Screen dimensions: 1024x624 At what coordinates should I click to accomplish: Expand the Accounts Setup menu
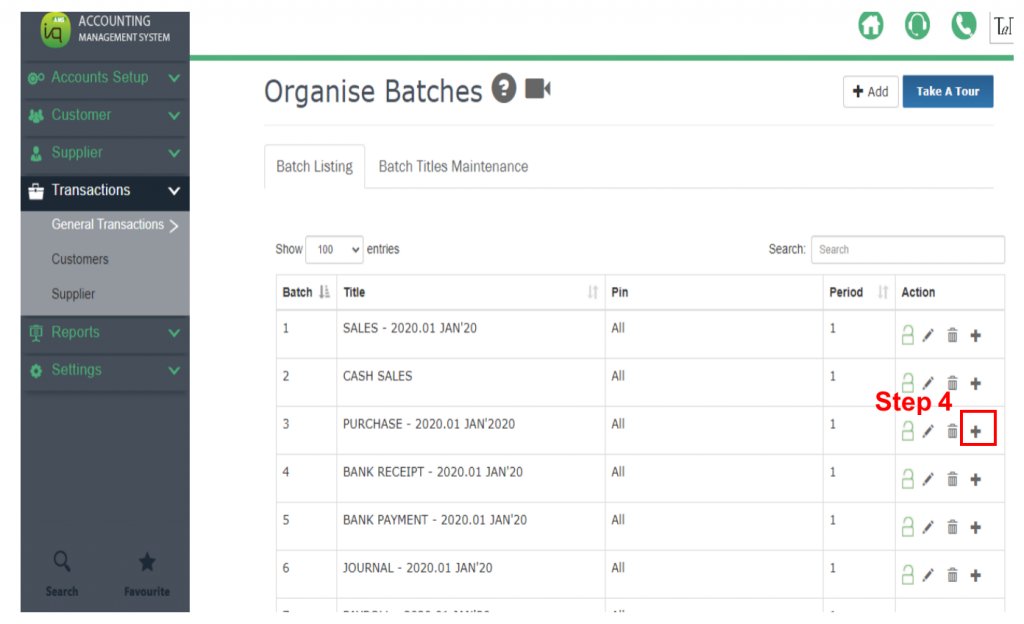coord(105,78)
